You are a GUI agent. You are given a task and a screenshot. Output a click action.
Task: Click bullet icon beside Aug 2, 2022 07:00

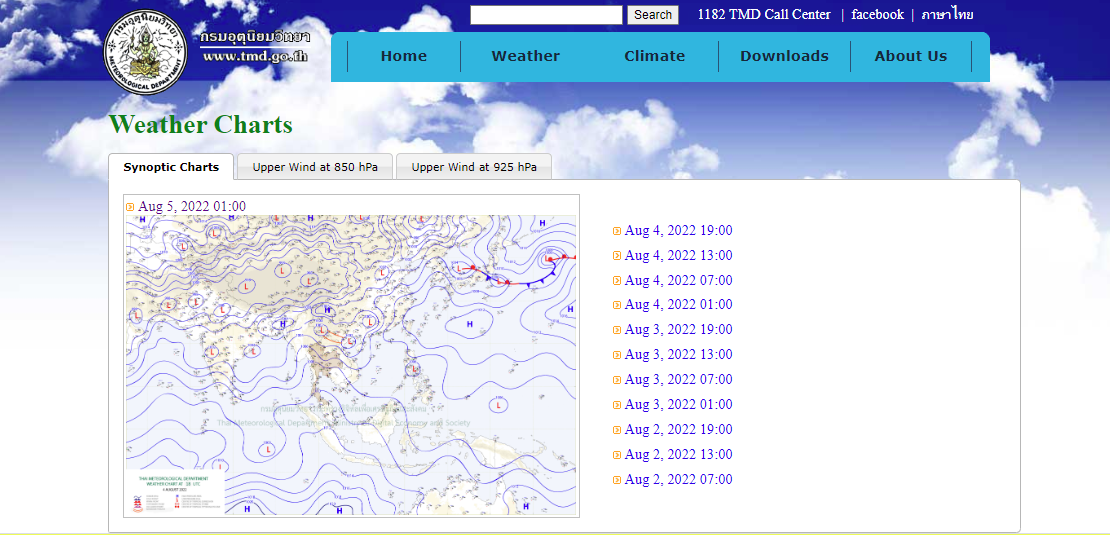[617, 480]
